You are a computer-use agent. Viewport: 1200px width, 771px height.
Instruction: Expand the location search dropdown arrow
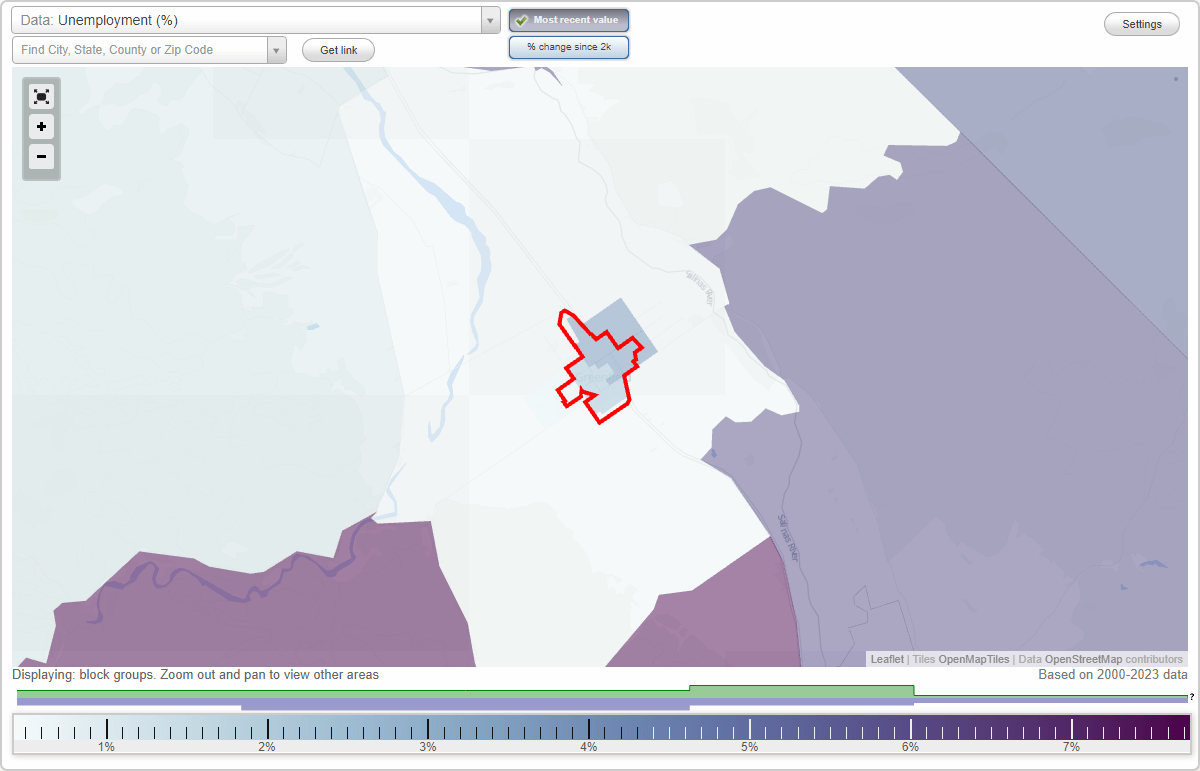[x=277, y=50]
